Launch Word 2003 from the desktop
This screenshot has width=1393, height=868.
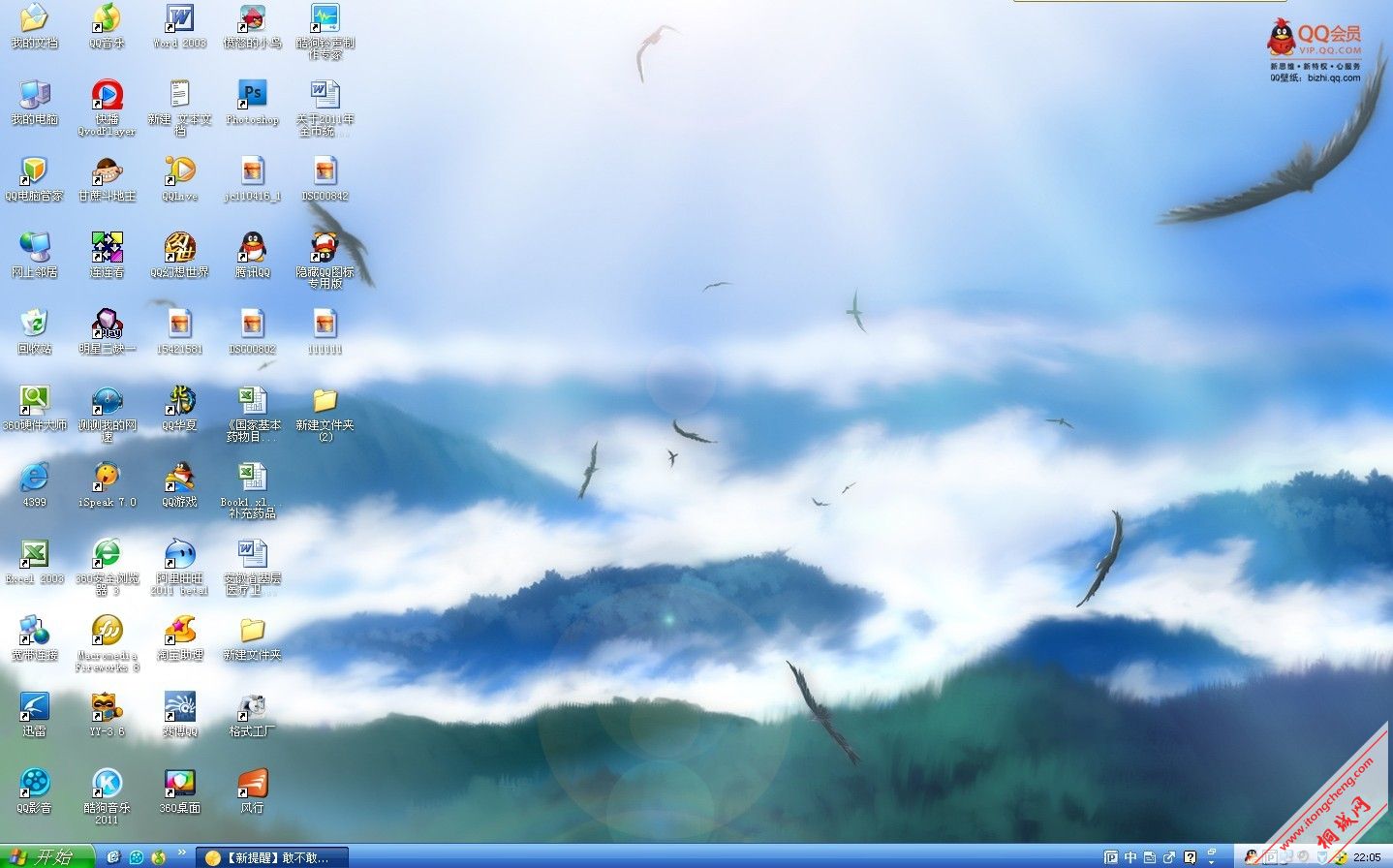pyautogui.click(x=179, y=19)
